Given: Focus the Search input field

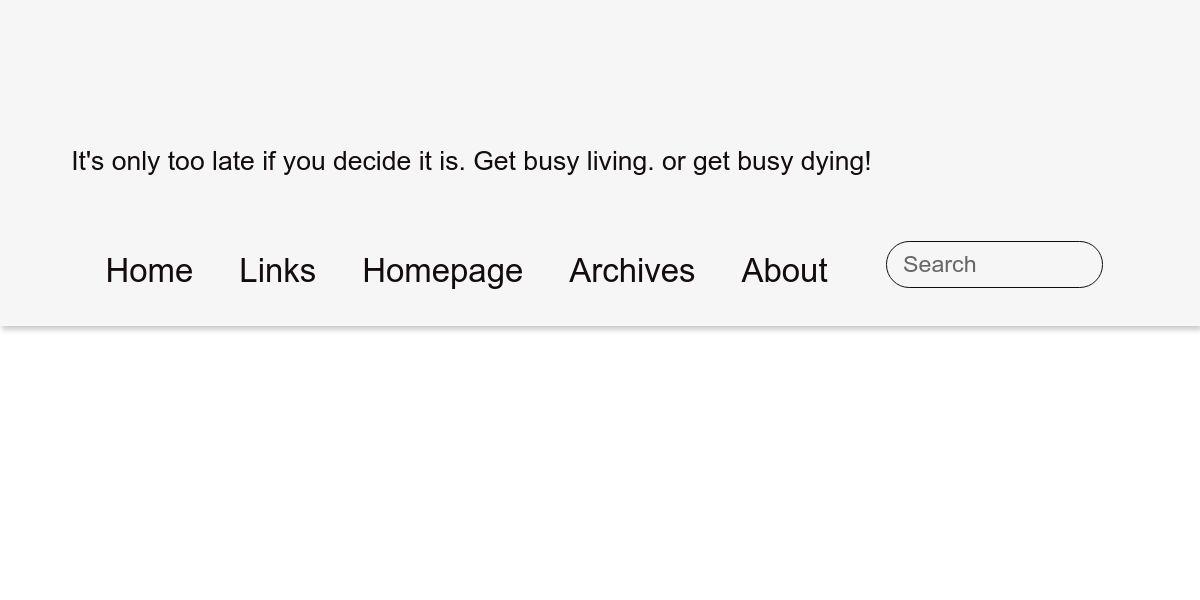Looking at the screenshot, I should point(994,264).
